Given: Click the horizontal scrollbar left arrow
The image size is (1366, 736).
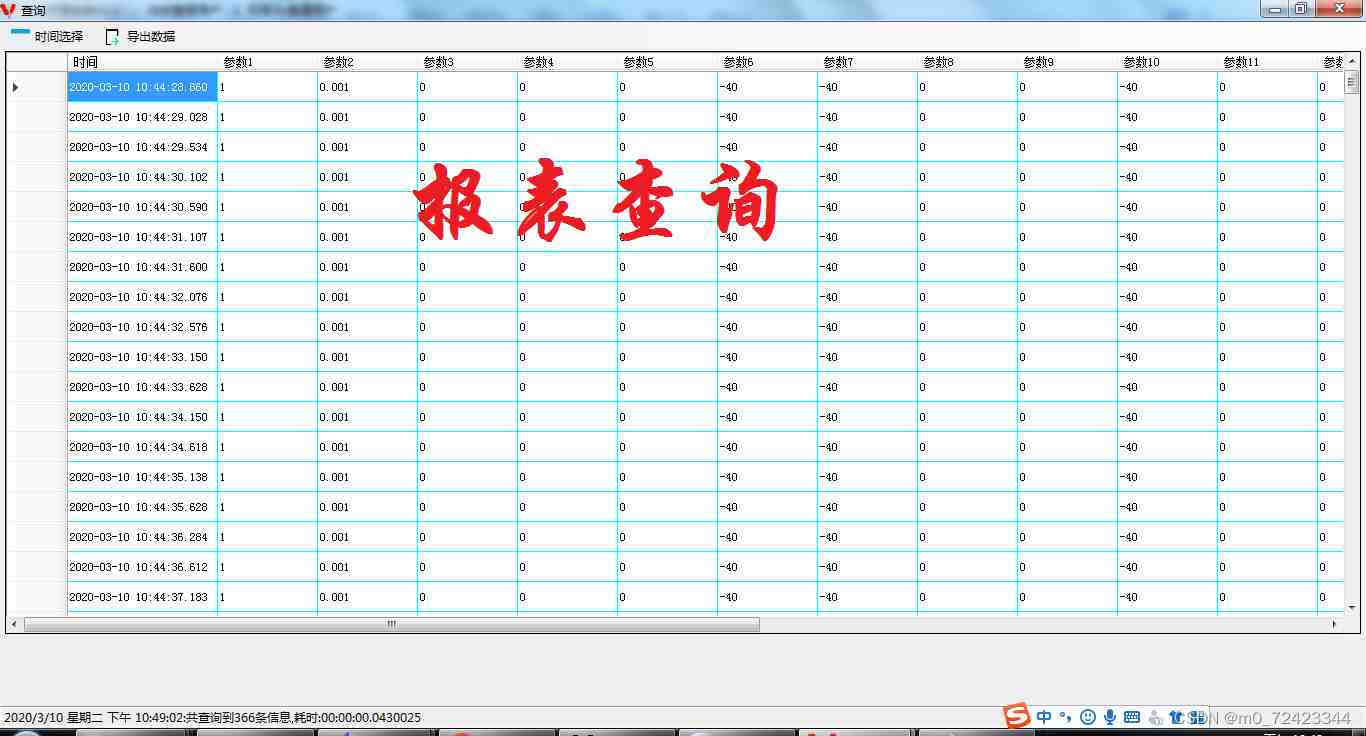Looking at the screenshot, I should pos(14,624).
